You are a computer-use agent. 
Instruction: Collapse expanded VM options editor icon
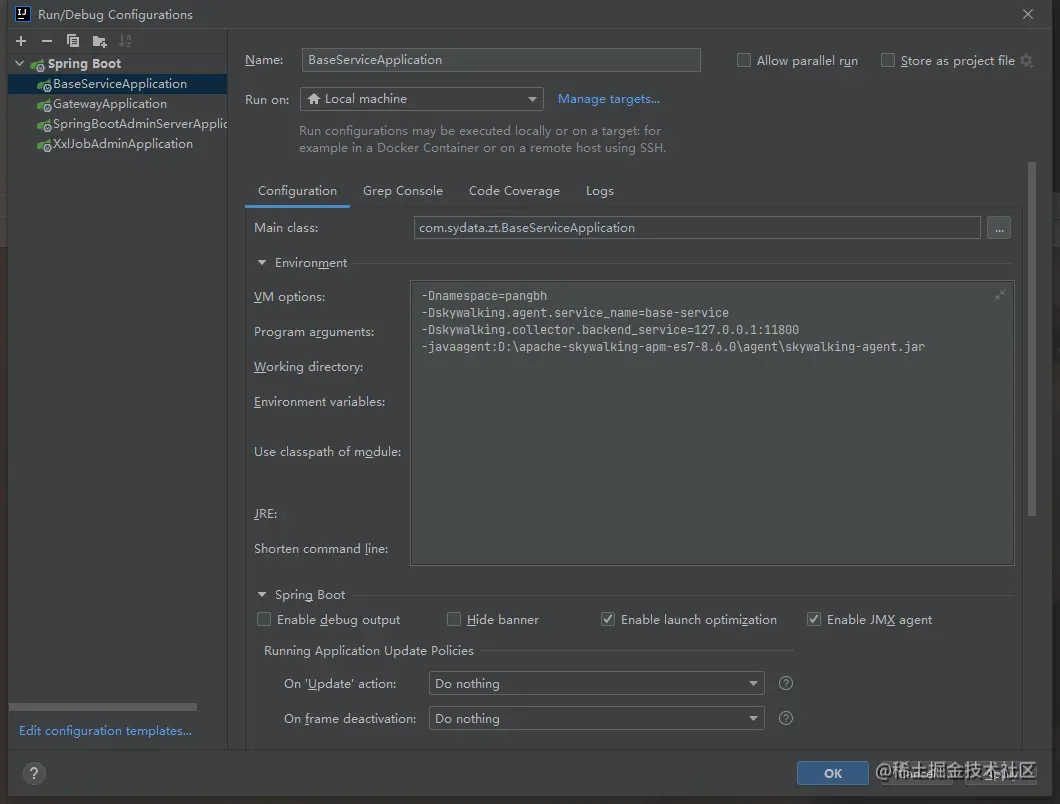[x=1000, y=295]
